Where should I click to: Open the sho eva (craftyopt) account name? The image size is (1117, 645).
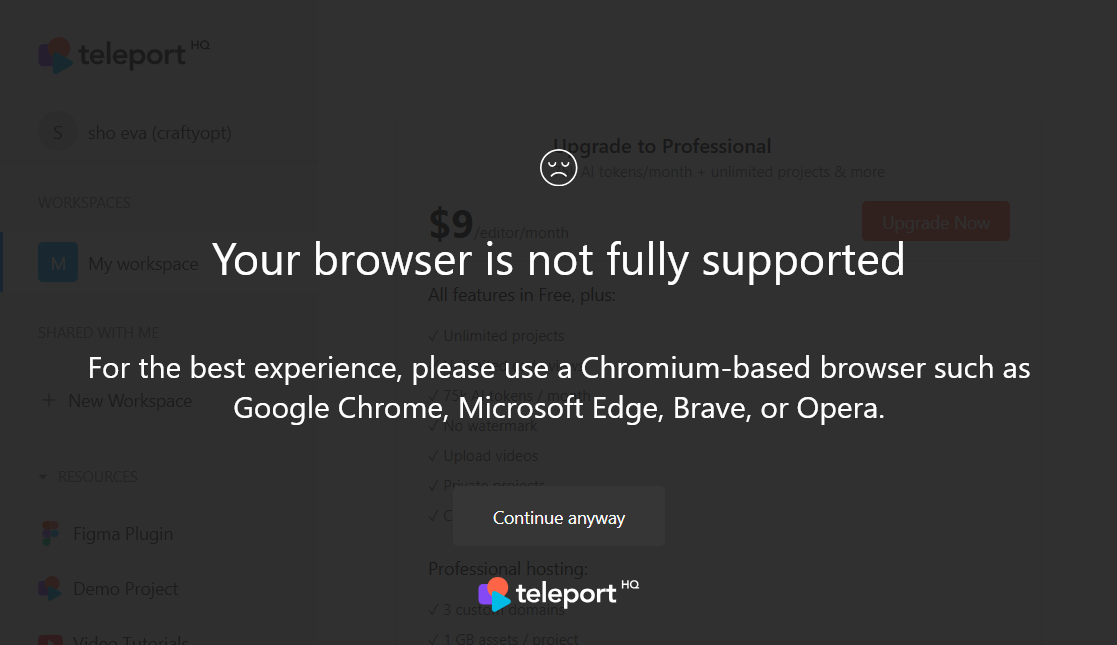pyautogui.click(x=160, y=133)
